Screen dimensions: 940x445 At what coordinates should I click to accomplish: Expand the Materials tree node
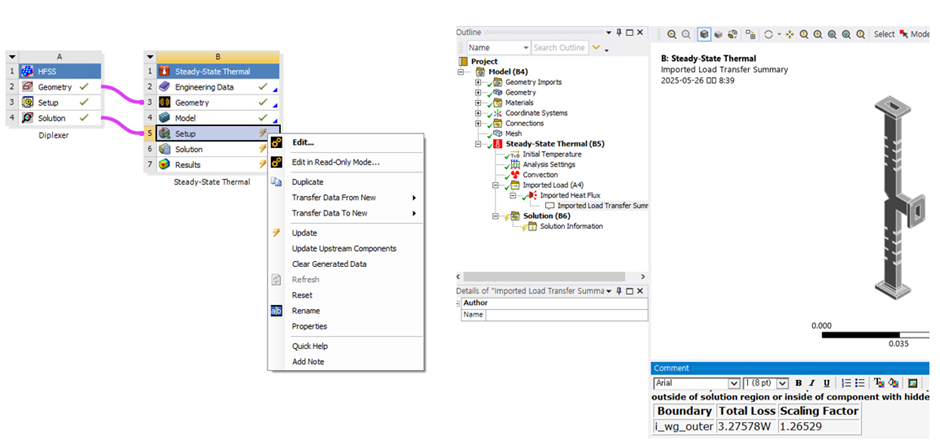click(478, 103)
